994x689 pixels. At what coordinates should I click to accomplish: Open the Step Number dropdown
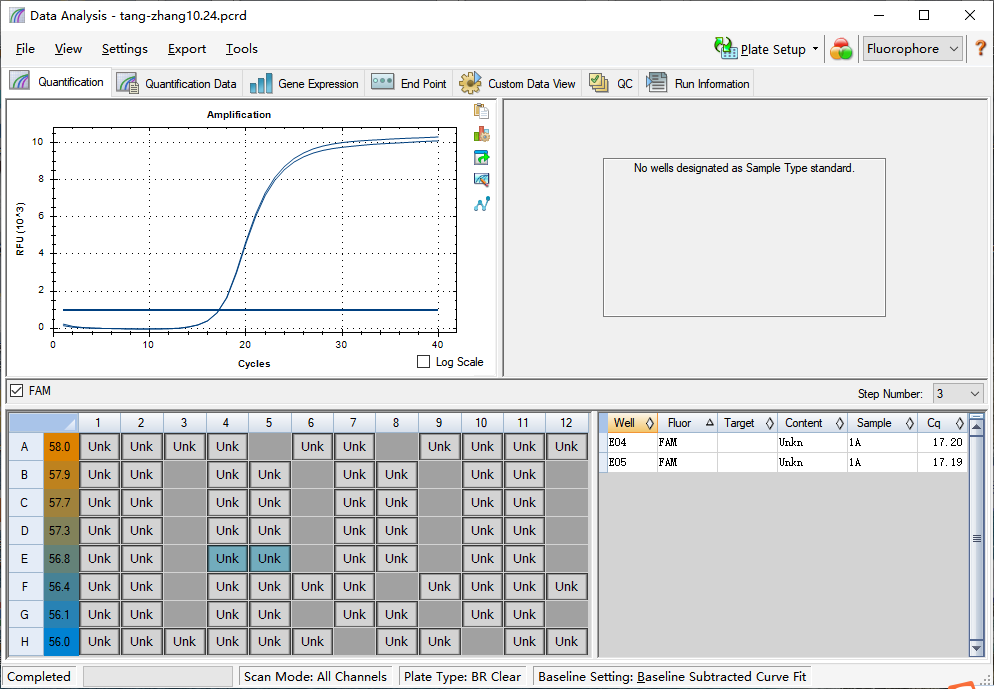957,394
